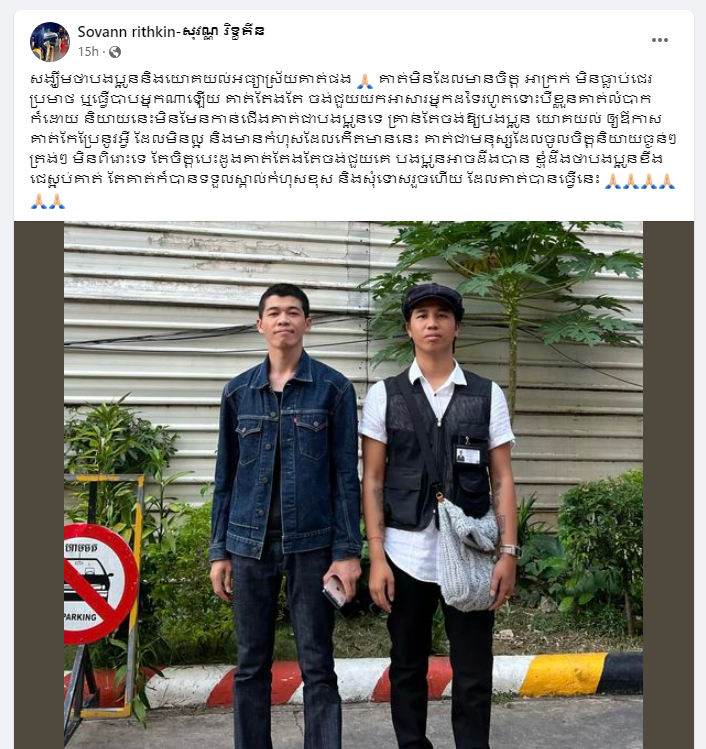Viewport: 706px width, 749px height.
Task: Click the man wearing the flat cap
Action: 437,516
